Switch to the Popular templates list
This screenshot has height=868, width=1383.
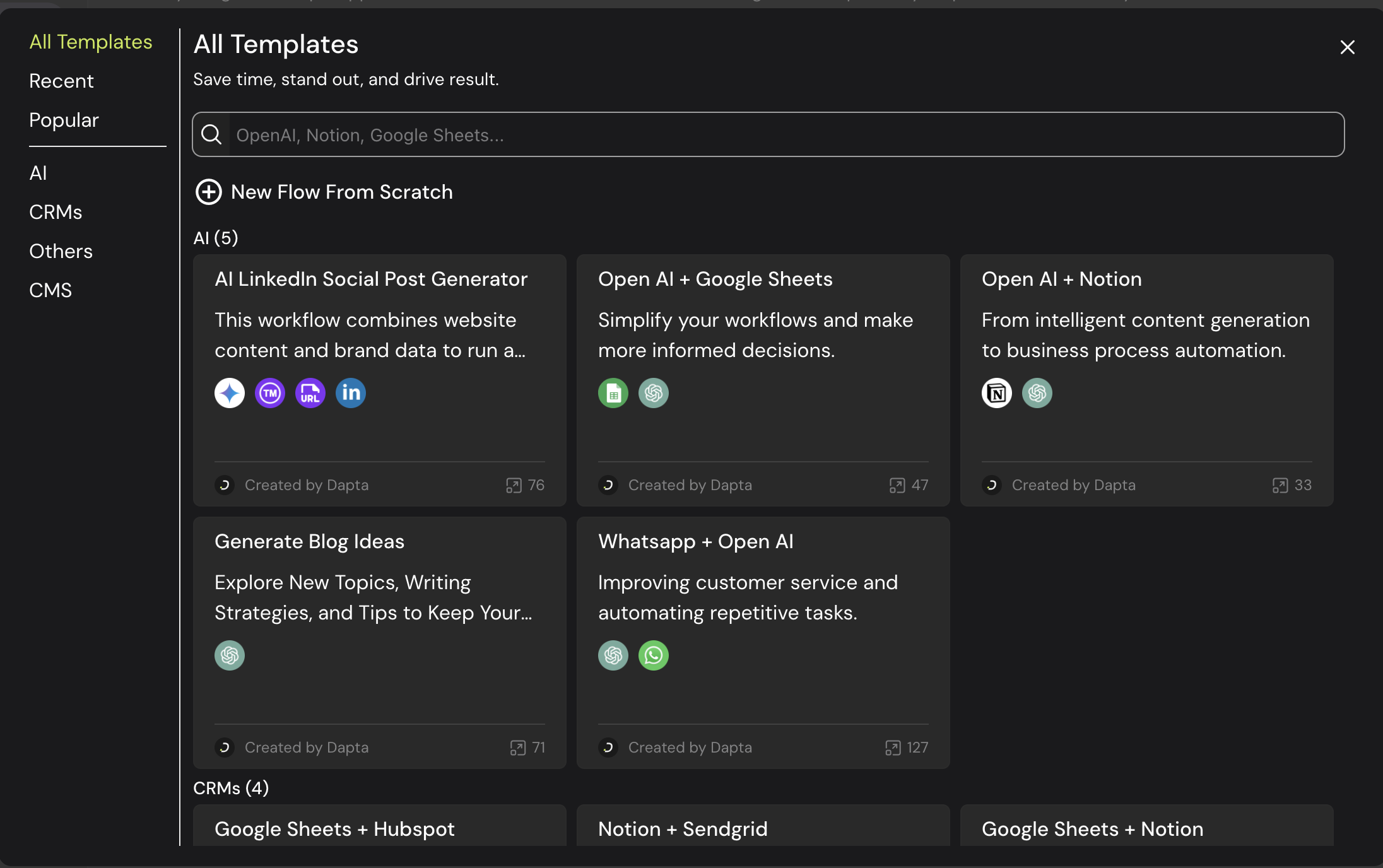tap(64, 120)
